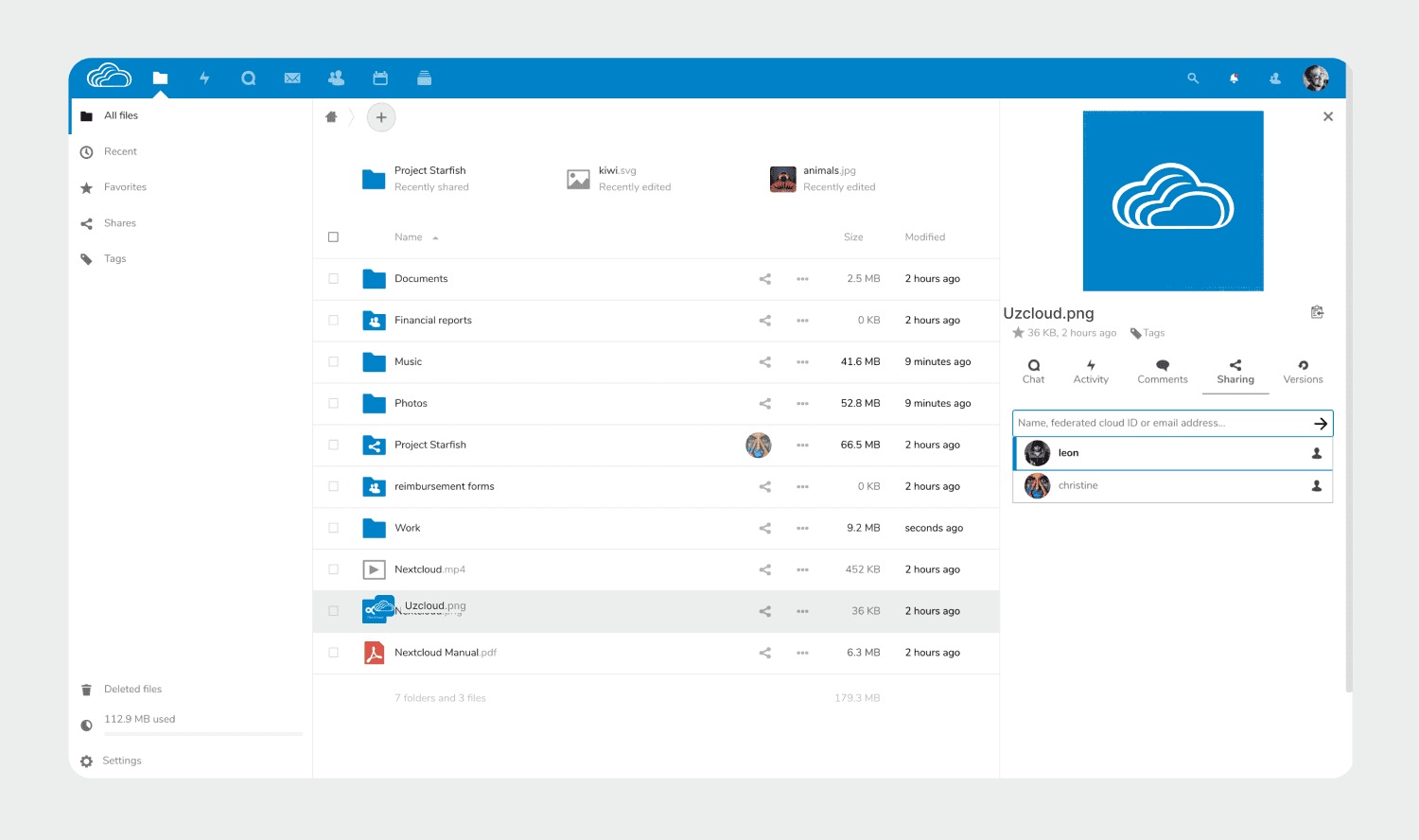Check the Nextcloud Manual.pdf checkbox
This screenshot has height=840, width=1419.
pos(333,653)
